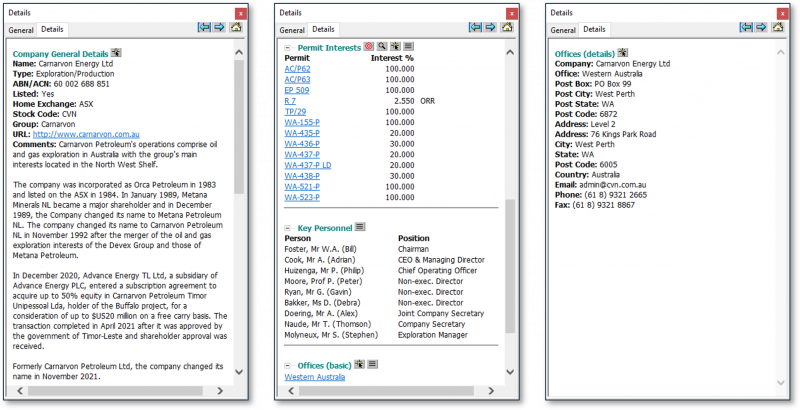Select Details tab in Permit Interests window

(323, 30)
